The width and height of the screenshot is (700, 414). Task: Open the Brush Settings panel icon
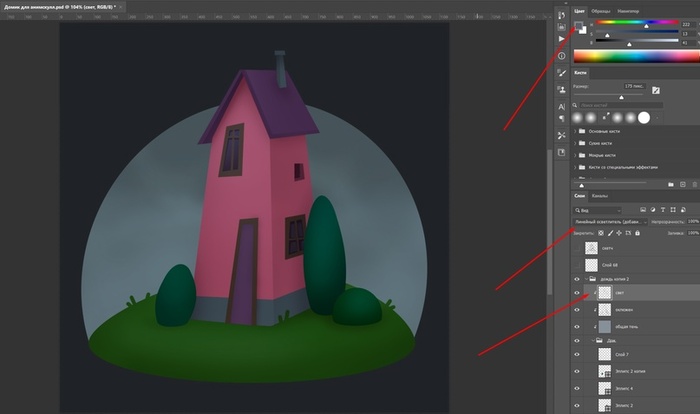tap(562, 72)
